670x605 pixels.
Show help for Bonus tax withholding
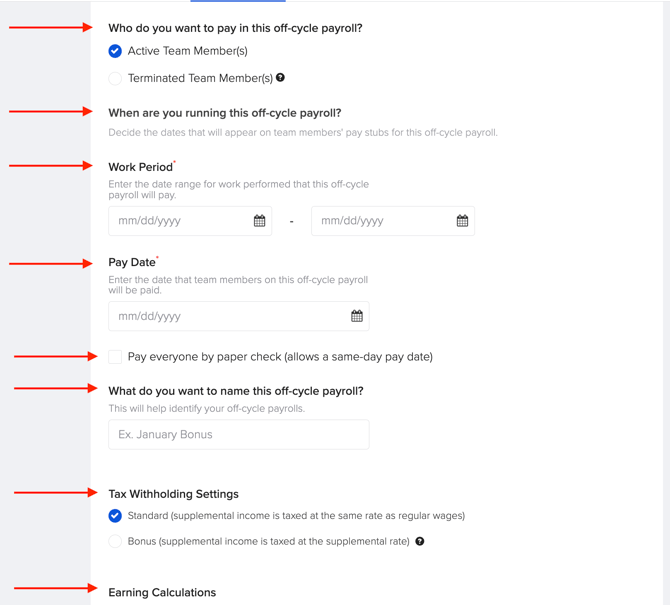coord(420,541)
